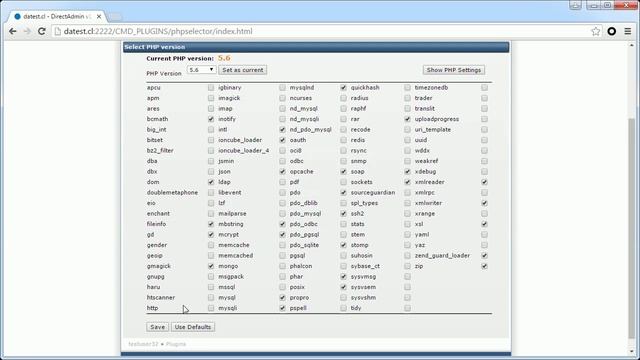Toggle the xmlwriter extension checkbox
Viewport: 640px width, 360px height.
(484, 203)
